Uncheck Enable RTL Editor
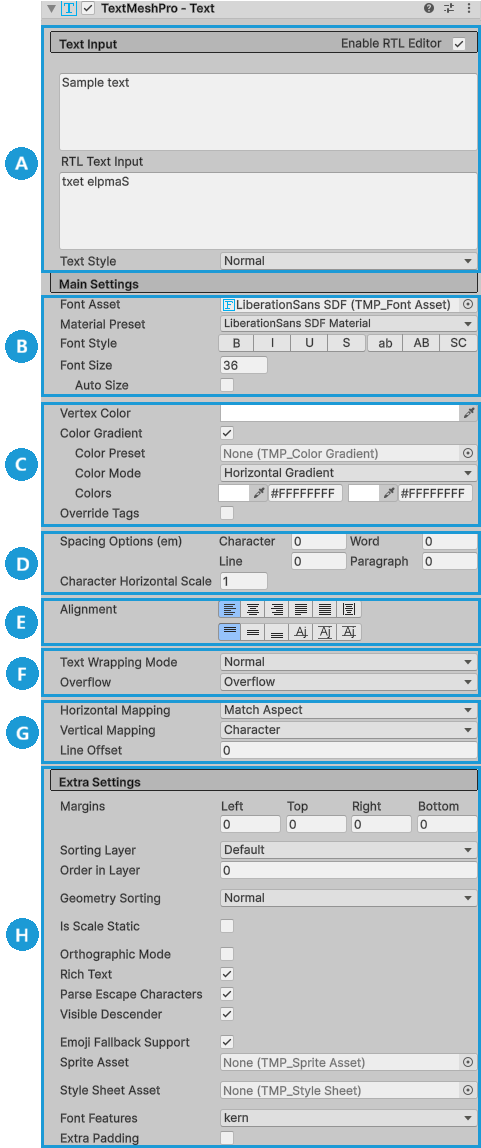The image size is (481, 1148). [x=458, y=44]
